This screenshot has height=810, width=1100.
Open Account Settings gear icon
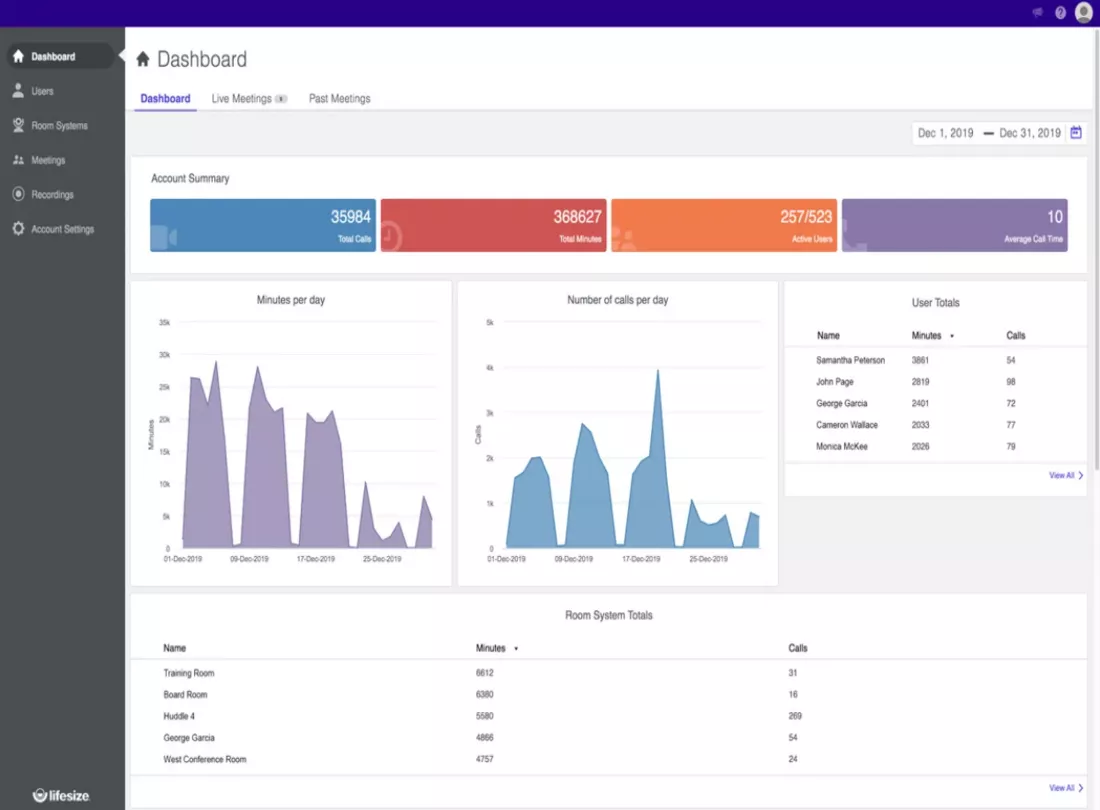(18, 229)
